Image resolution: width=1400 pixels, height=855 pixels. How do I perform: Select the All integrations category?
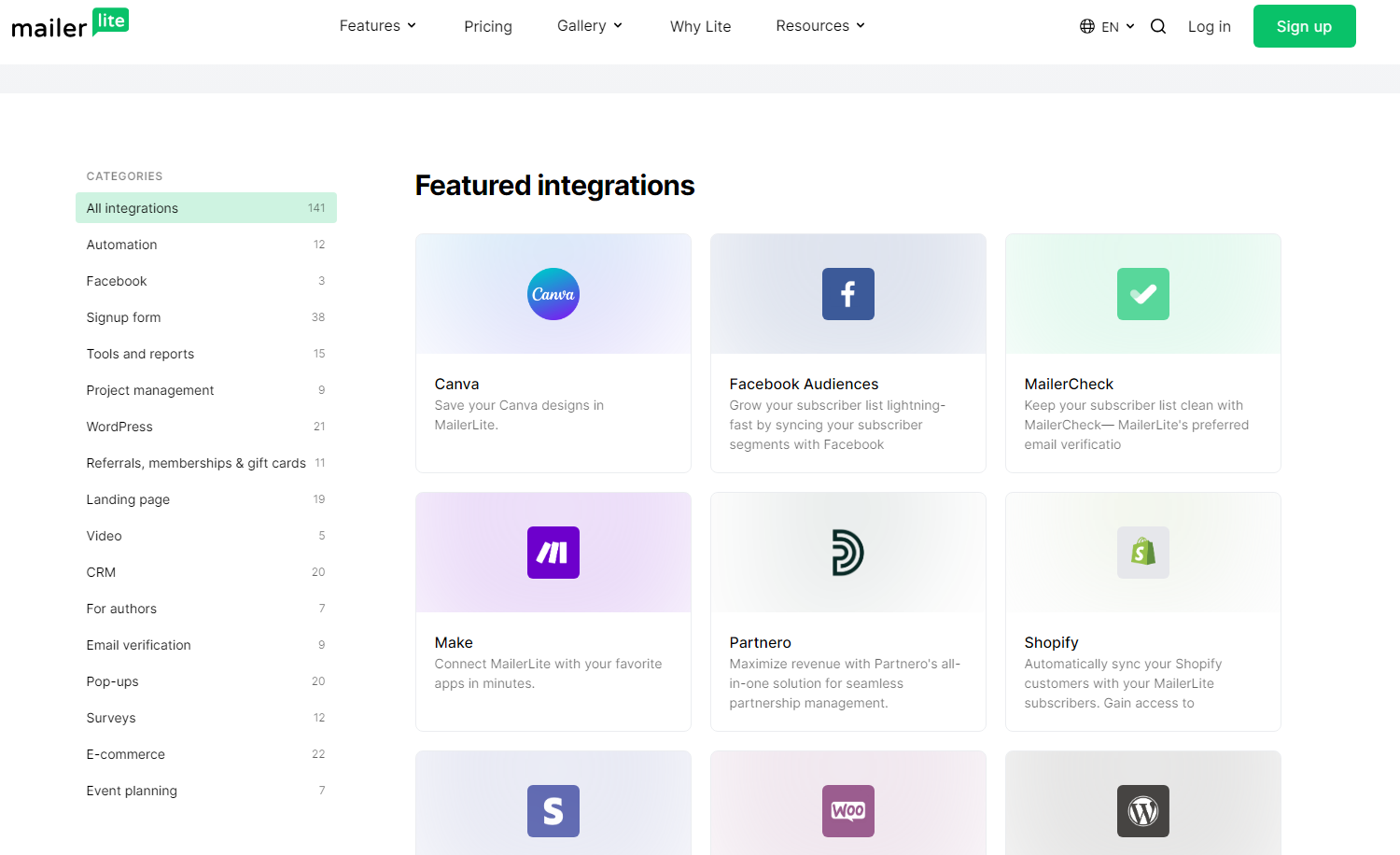coord(206,208)
